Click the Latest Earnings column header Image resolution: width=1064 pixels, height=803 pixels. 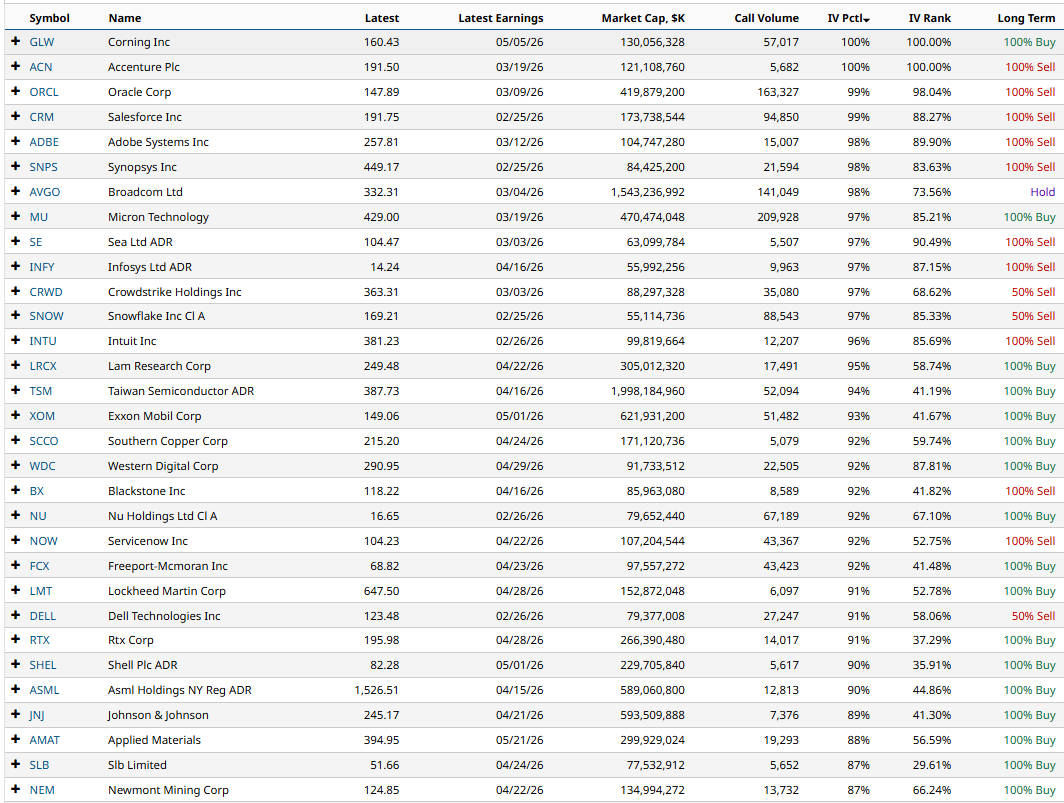click(501, 18)
